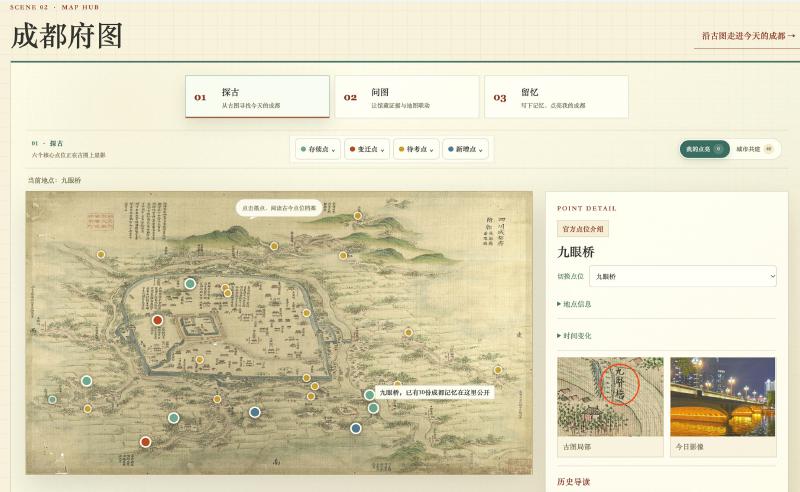Click the blue marker below the south wall
Viewport: 800px width, 492px height.
pyautogui.click(x=255, y=412)
